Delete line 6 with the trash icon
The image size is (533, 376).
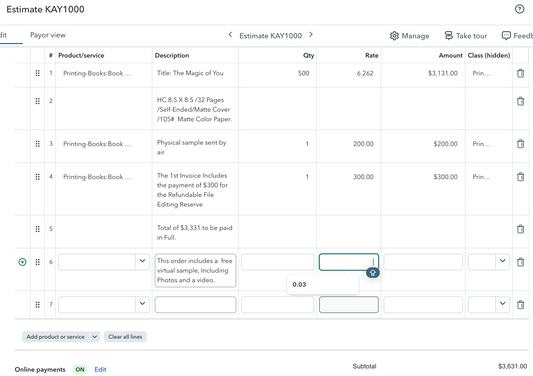(x=520, y=262)
